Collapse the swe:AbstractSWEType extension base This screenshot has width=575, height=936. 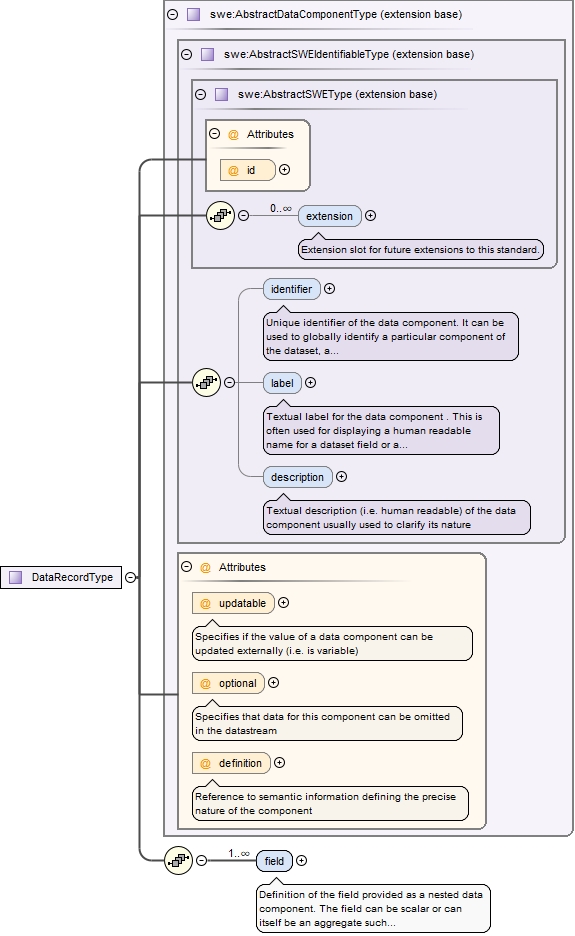[x=201, y=94]
